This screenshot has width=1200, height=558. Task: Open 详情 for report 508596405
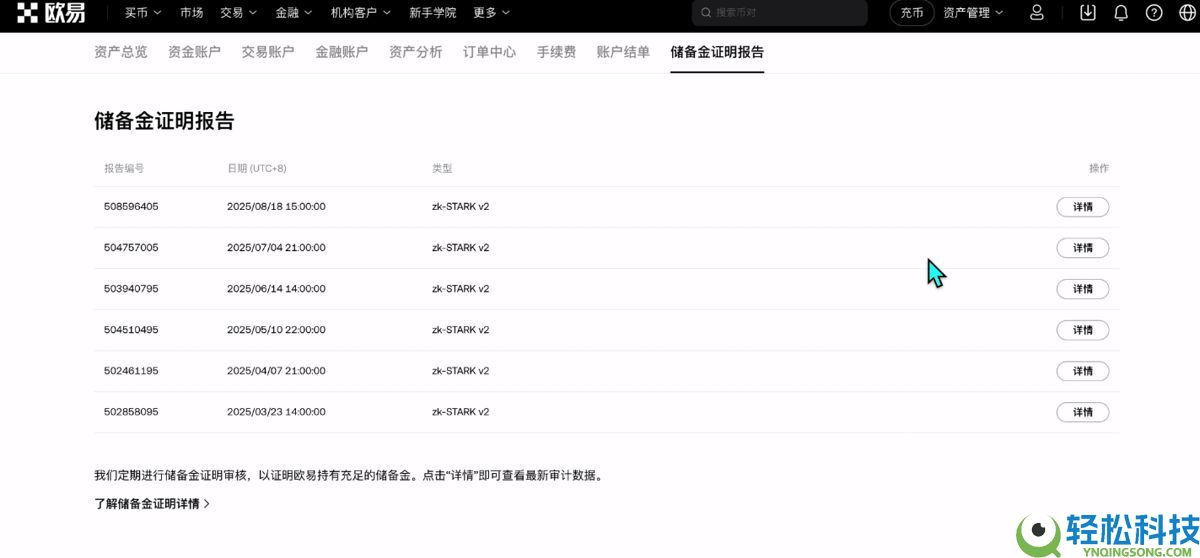pos(1083,207)
